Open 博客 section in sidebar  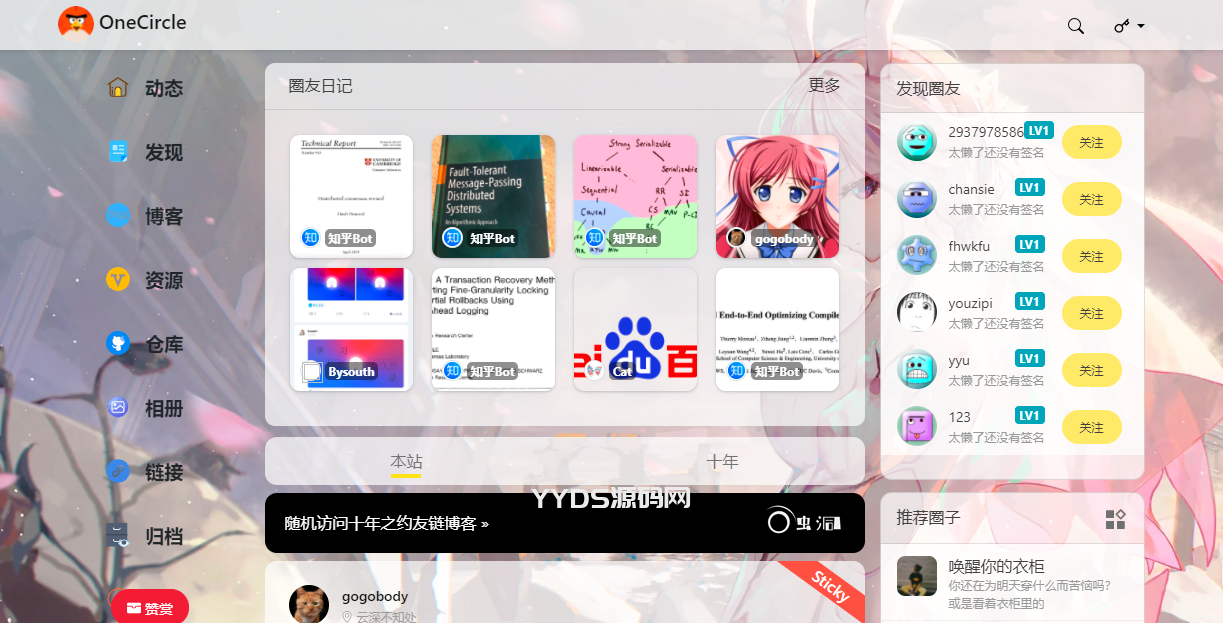coord(118,216)
